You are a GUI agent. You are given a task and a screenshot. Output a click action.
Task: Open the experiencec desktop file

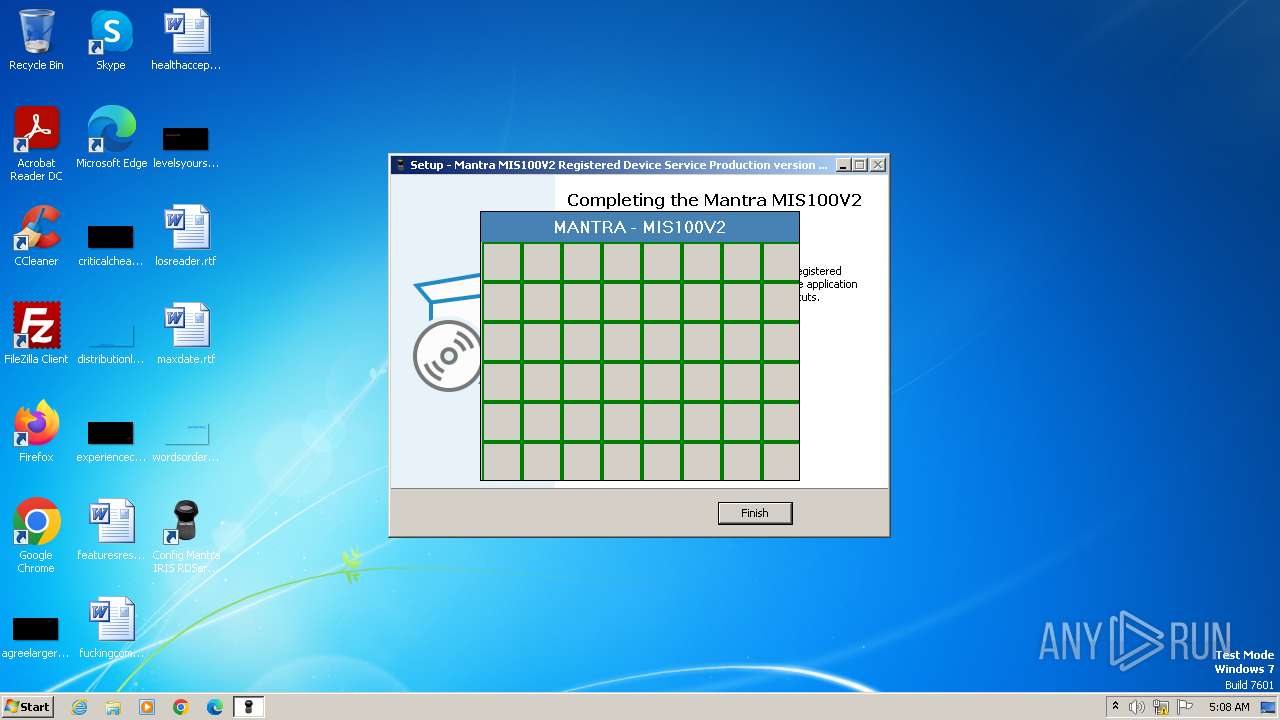(x=110, y=440)
